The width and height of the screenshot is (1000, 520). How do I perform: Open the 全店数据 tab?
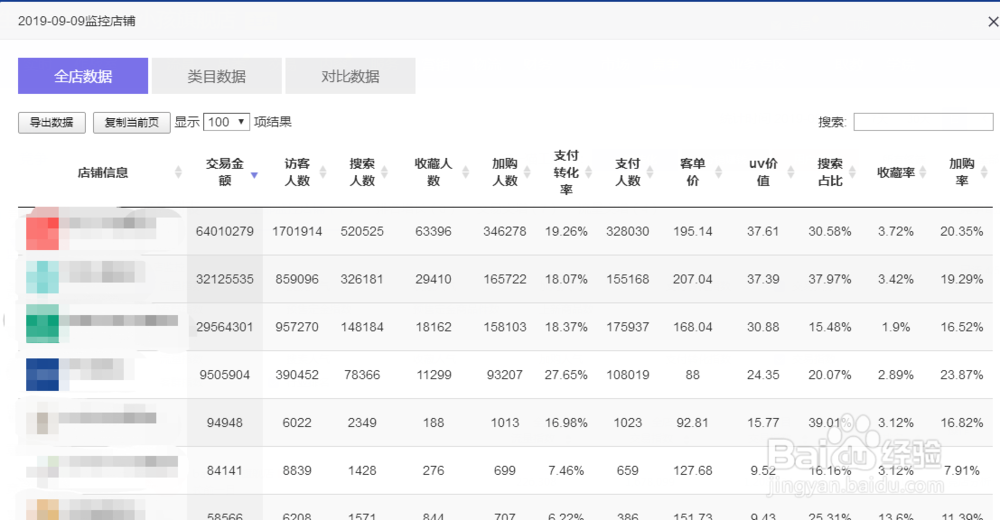click(83, 76)
